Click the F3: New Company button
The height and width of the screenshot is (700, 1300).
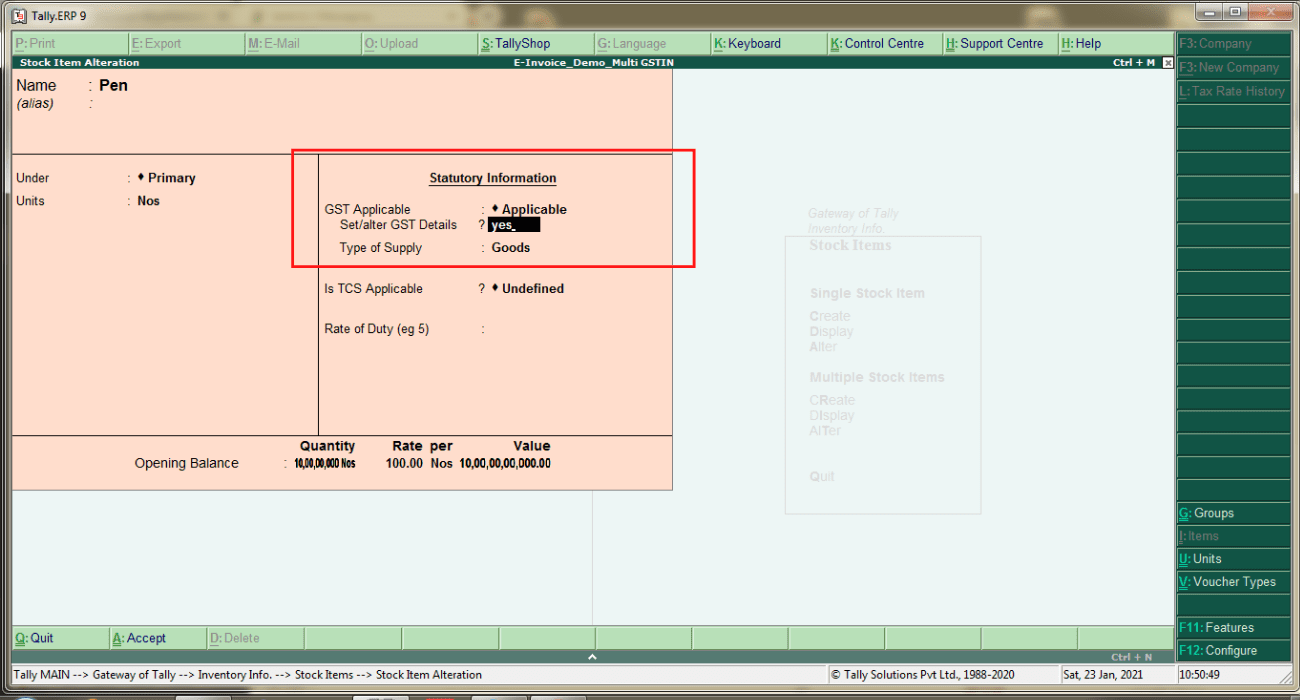1233,68
